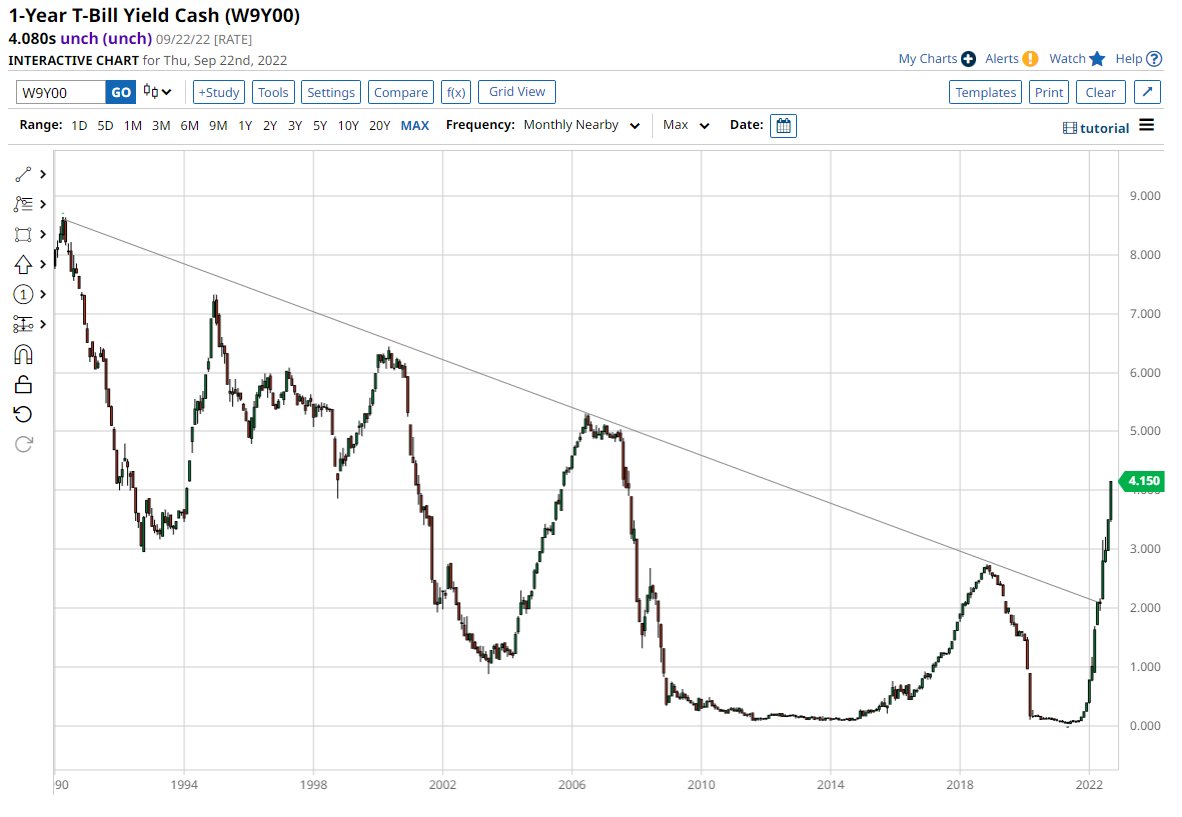1182x817 pixels.
Task: Select the MAX range option
Action: [415, 126]
